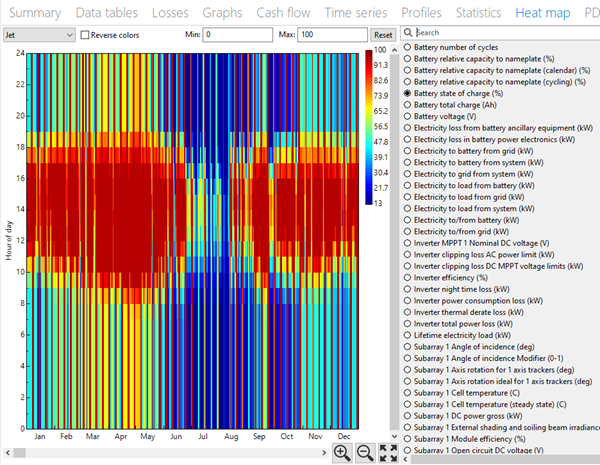
Task: Choose Electricity to grid from system (kW)
Action: 407,174
